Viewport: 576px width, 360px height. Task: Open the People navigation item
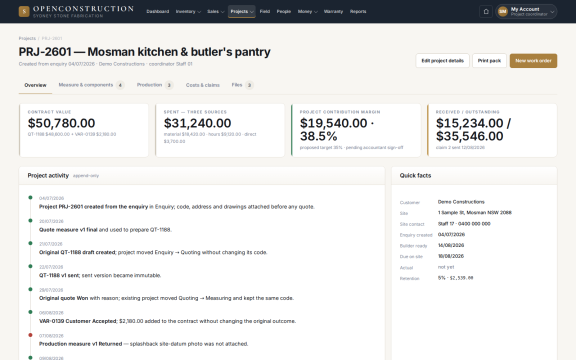284,11
